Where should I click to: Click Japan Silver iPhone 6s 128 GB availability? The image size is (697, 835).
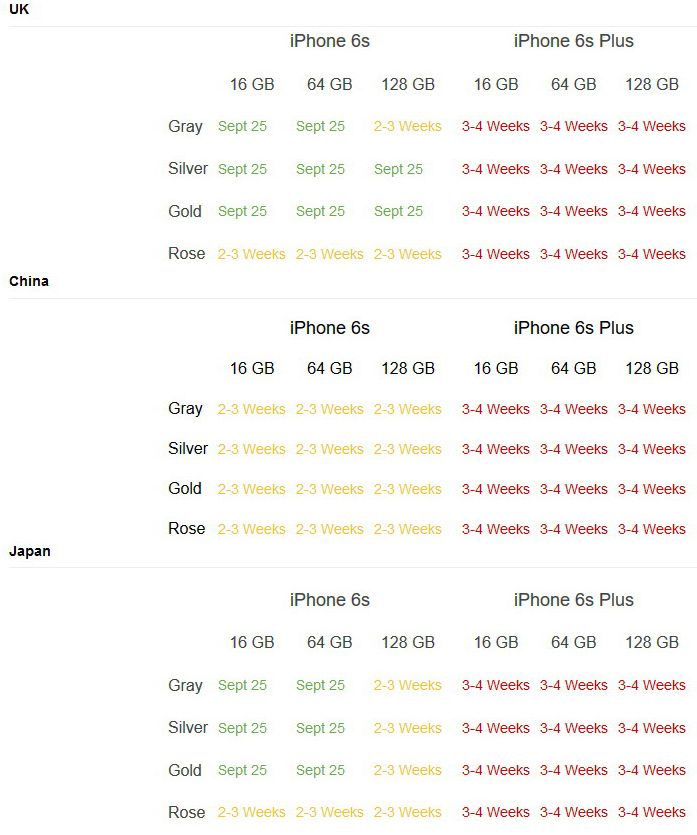[407, 729]
